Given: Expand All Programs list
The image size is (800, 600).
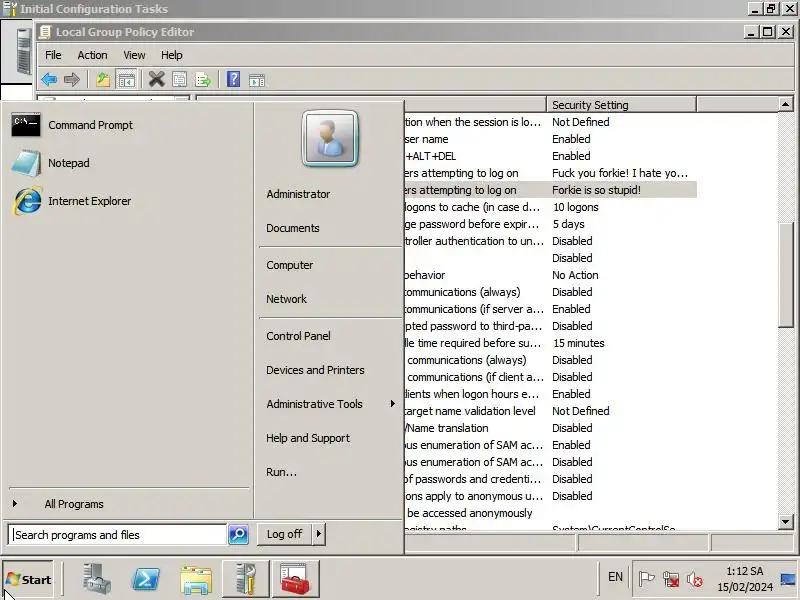Looking at the screenshot, I should tap(74, 504).
